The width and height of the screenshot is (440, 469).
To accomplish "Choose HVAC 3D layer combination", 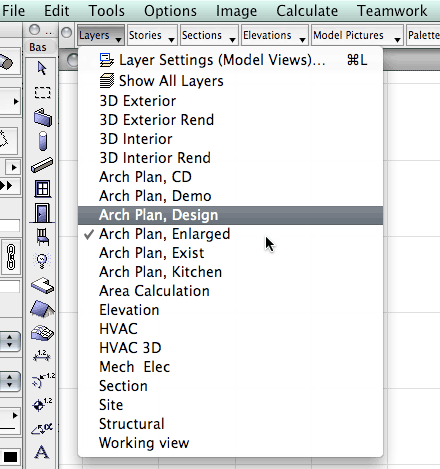I will click(x=230, y=348).
